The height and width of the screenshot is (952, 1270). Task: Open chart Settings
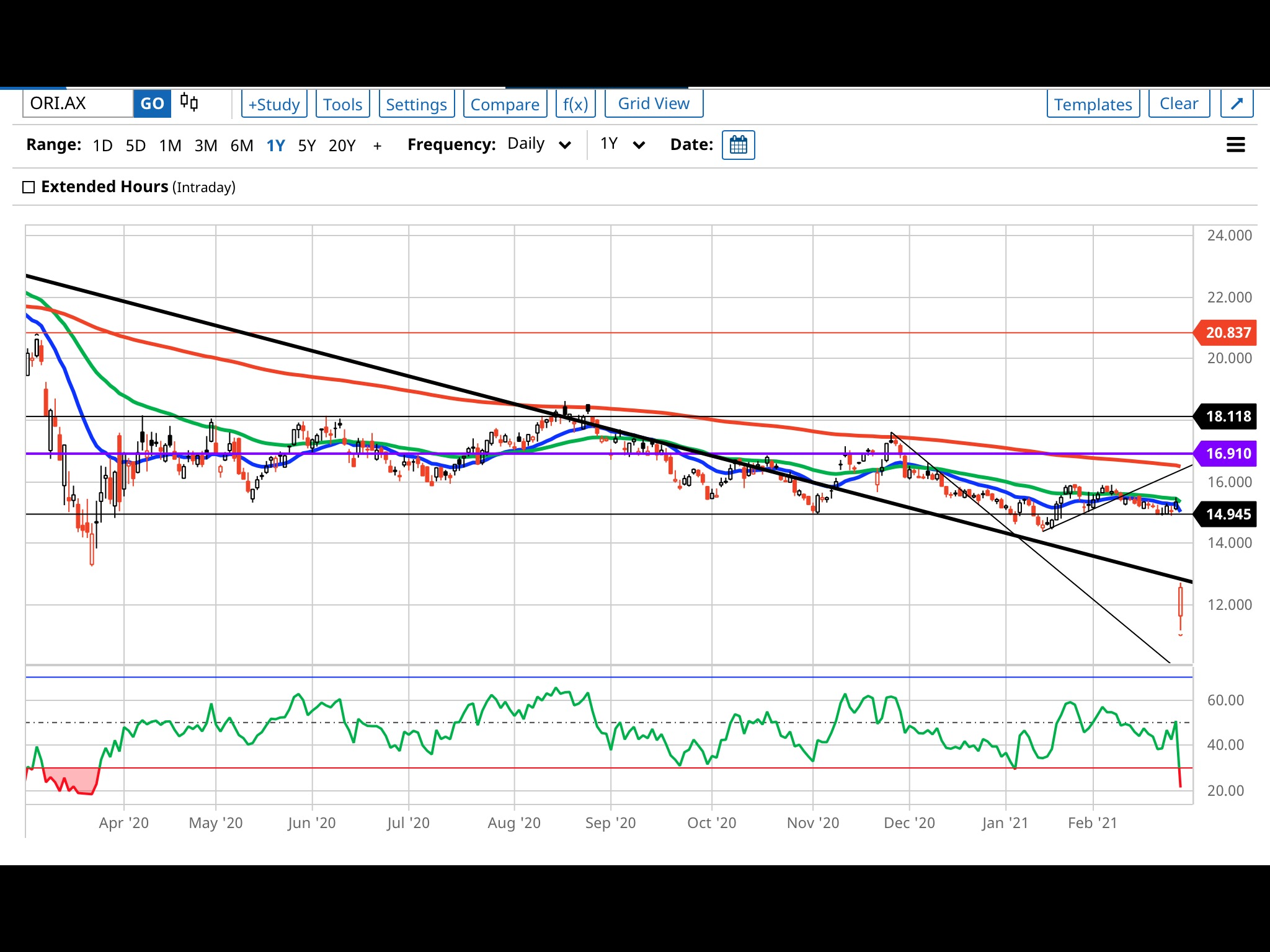coord(416,104)
